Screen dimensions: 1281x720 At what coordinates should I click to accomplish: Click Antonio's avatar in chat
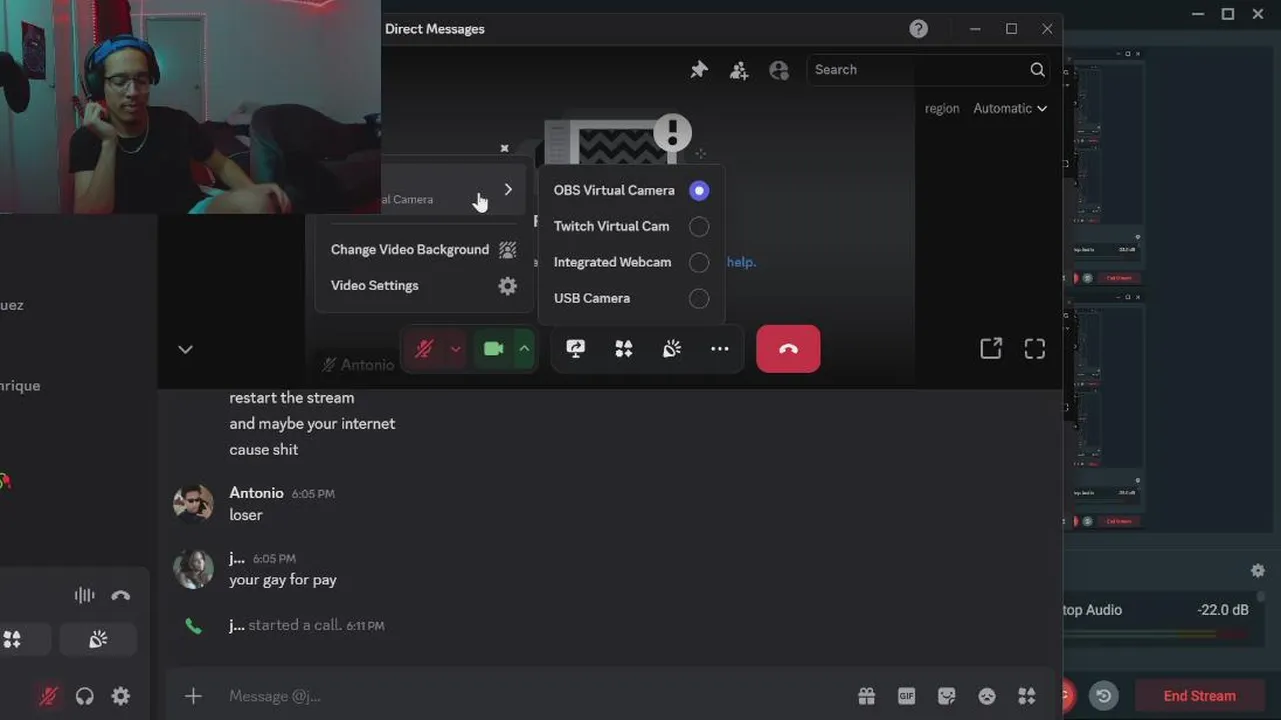(193, 503)
